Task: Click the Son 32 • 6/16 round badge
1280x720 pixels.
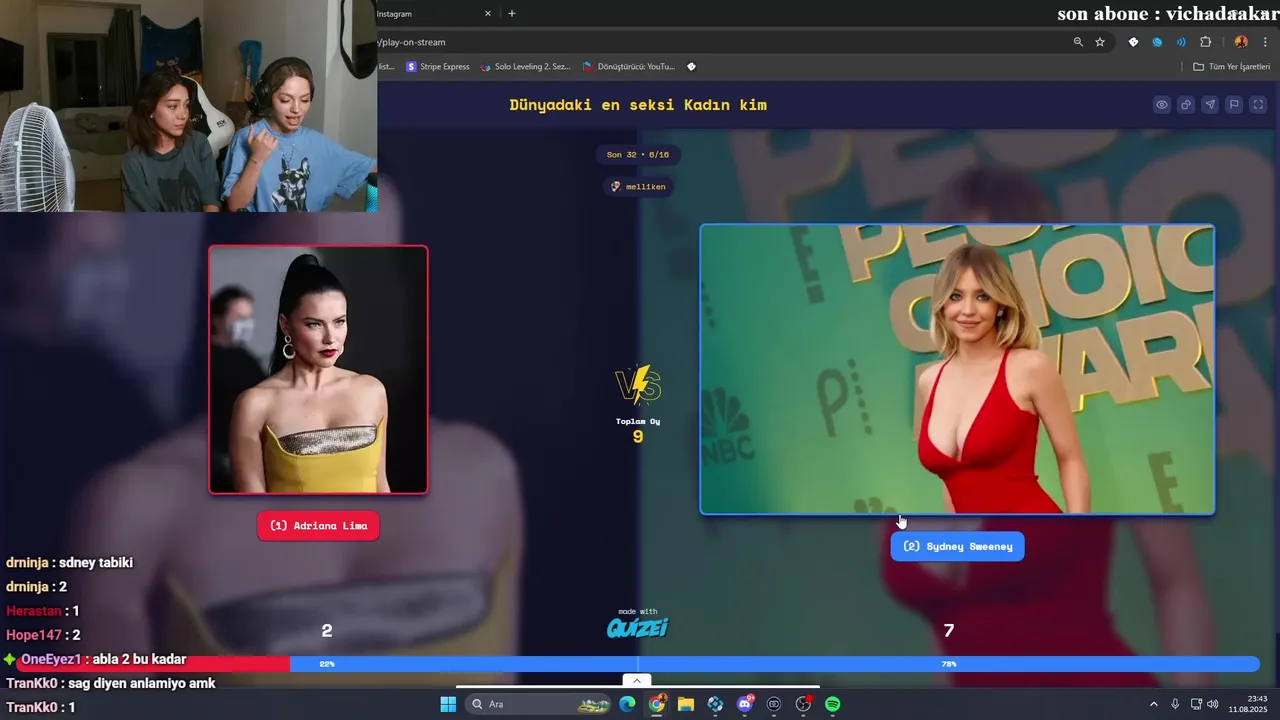Action: [x=638, y=155]
